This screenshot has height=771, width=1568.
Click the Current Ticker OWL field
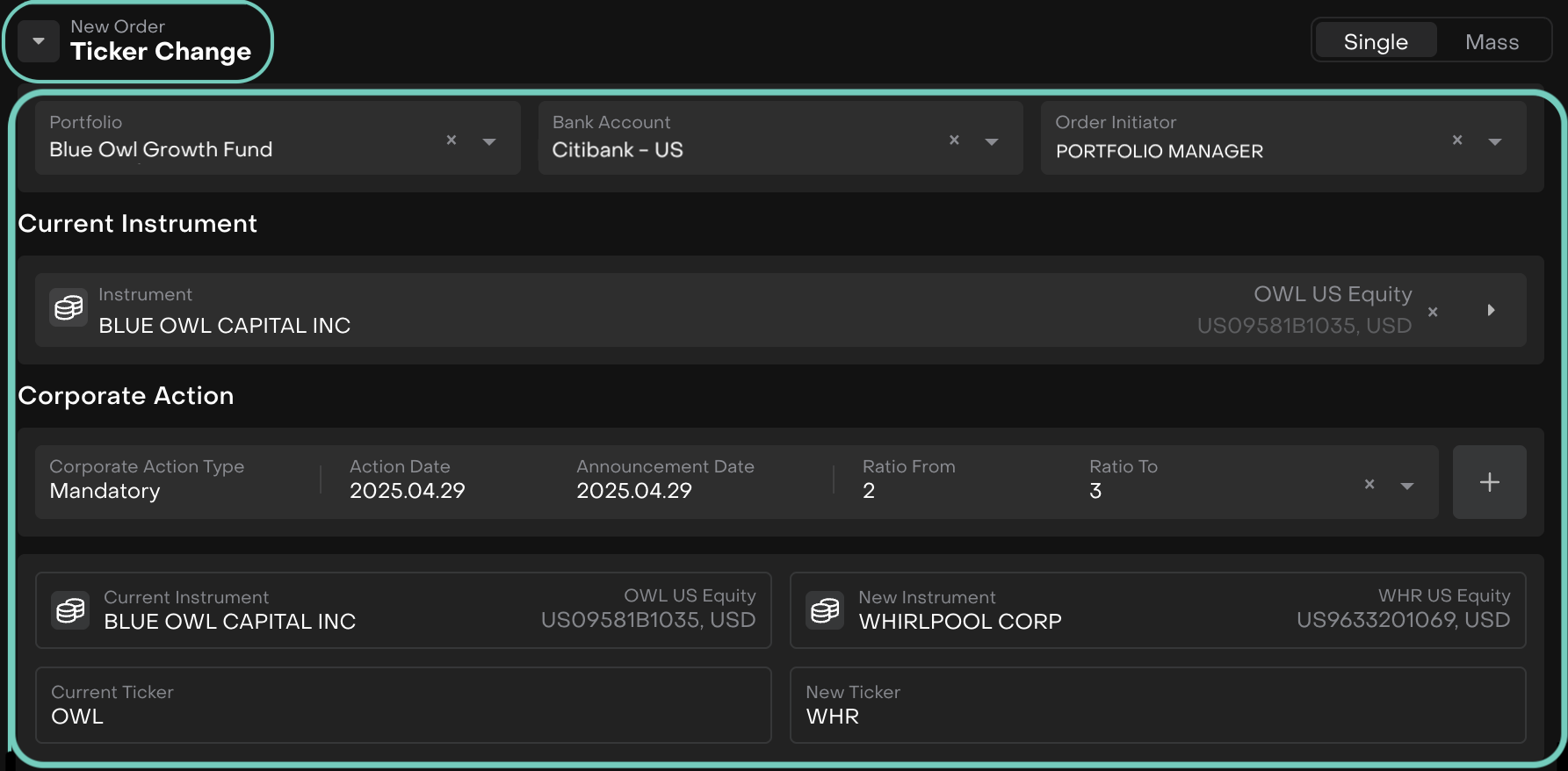(402, 705)
